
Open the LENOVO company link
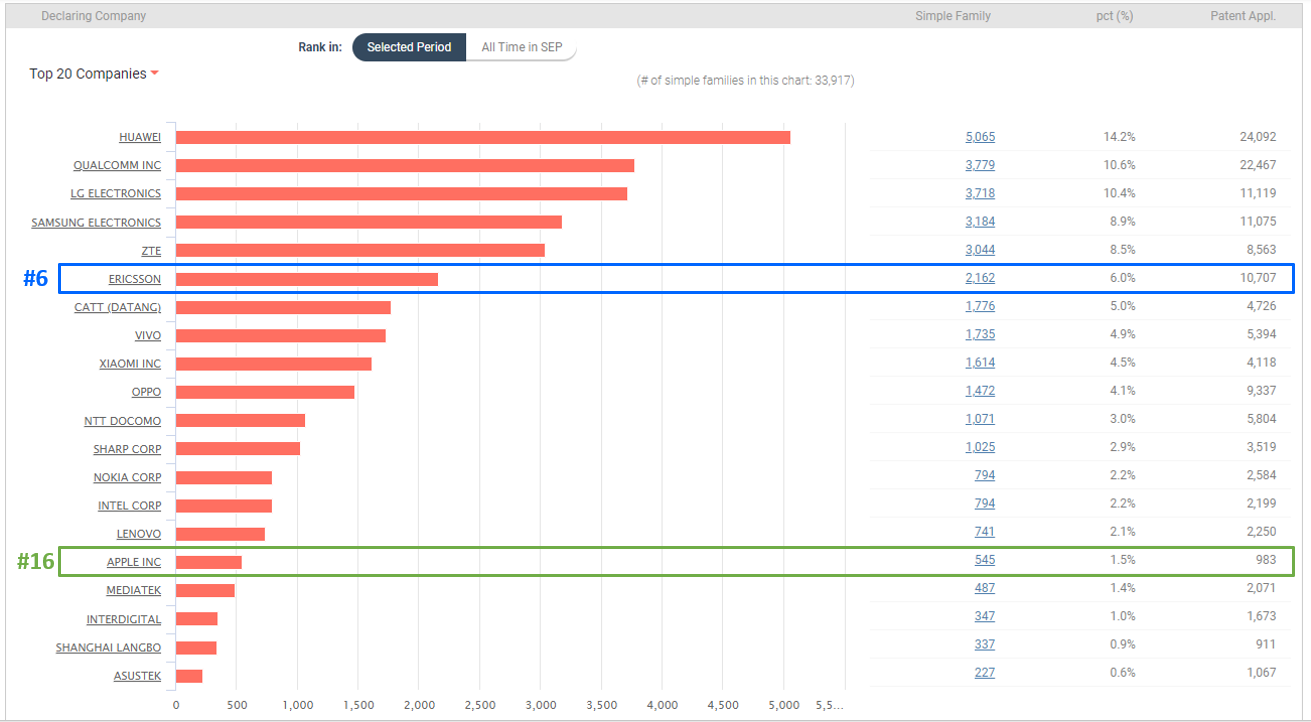click(139, 534)
